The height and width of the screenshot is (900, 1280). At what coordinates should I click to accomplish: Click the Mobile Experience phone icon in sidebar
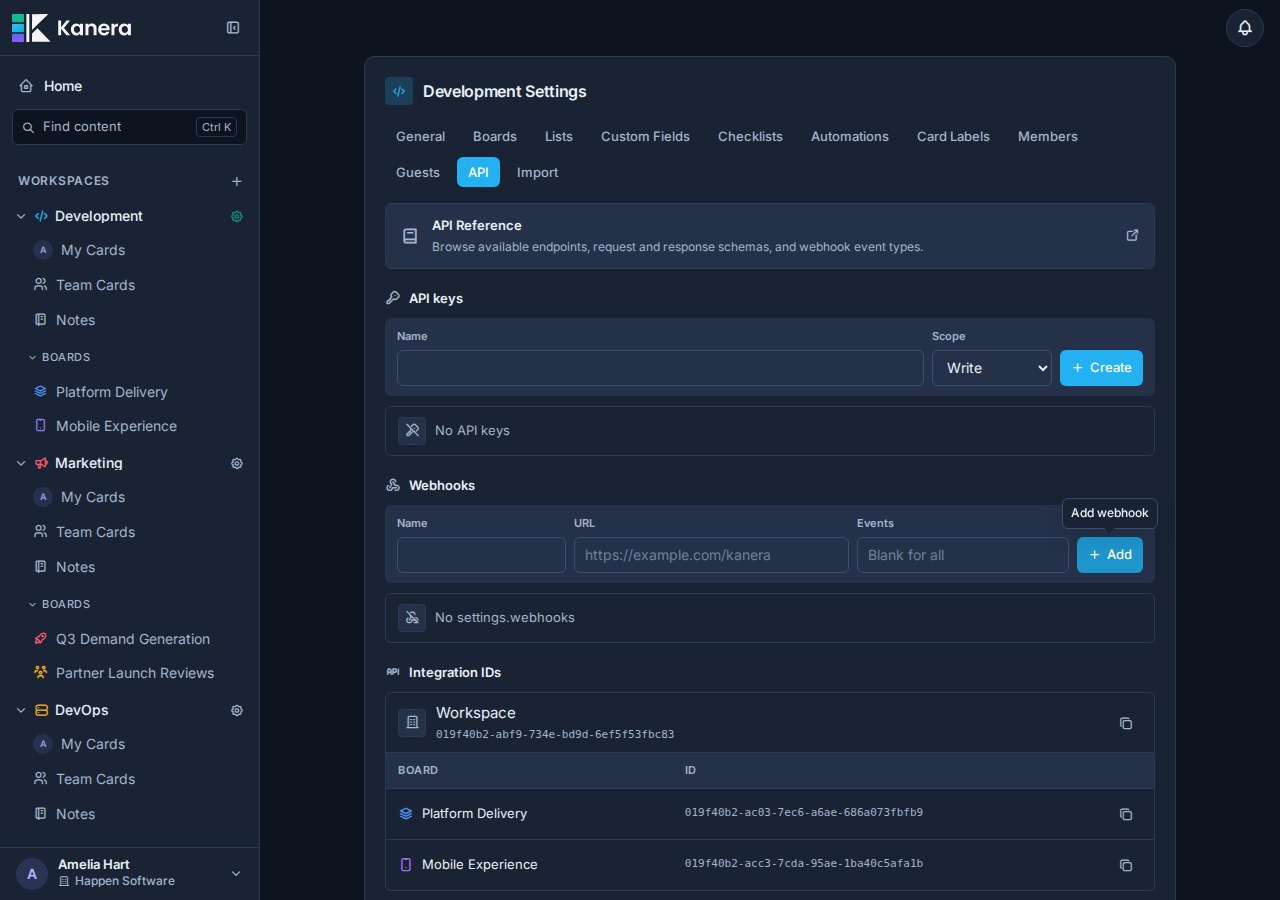pos(40,426)
